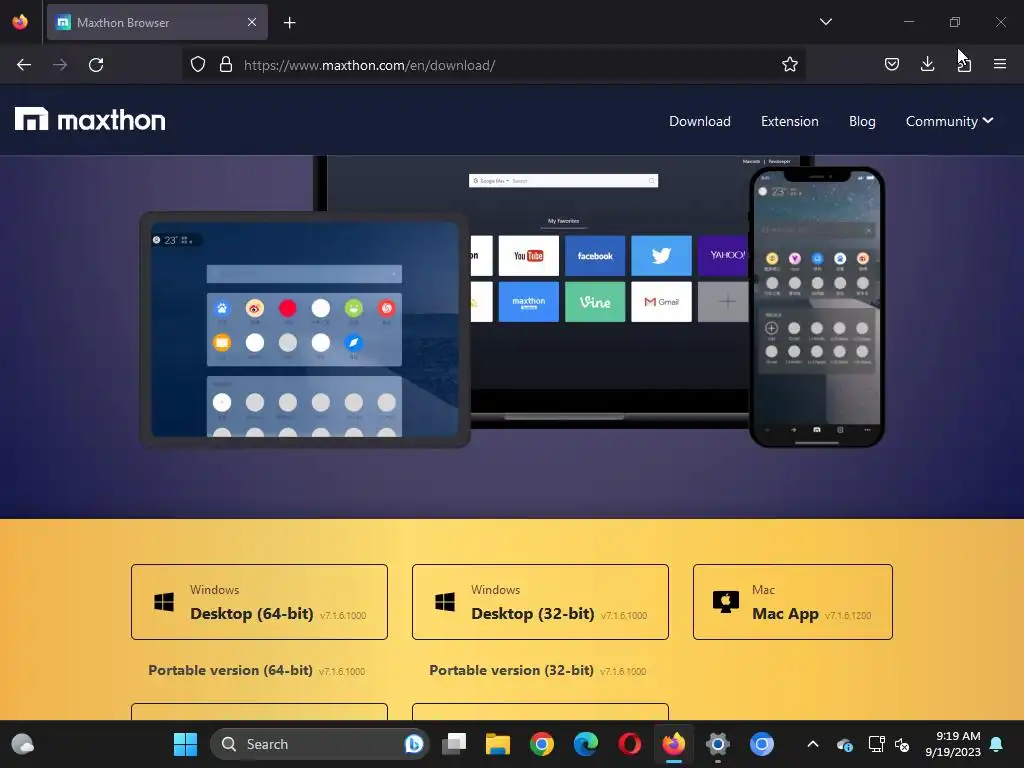Select the Maxthon Browser tab
The width and height of the screenshot is (1024, 768).
(x=157, y=22)
